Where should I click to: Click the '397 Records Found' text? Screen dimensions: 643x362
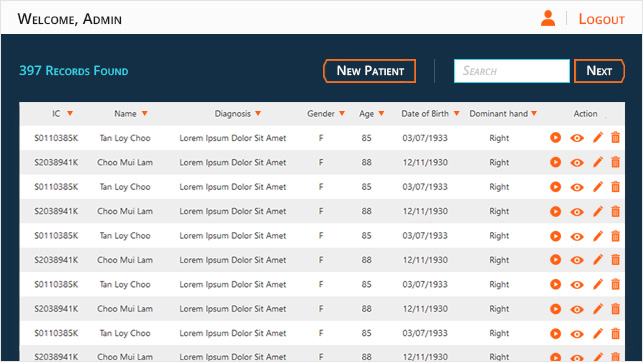pos(74,71)
